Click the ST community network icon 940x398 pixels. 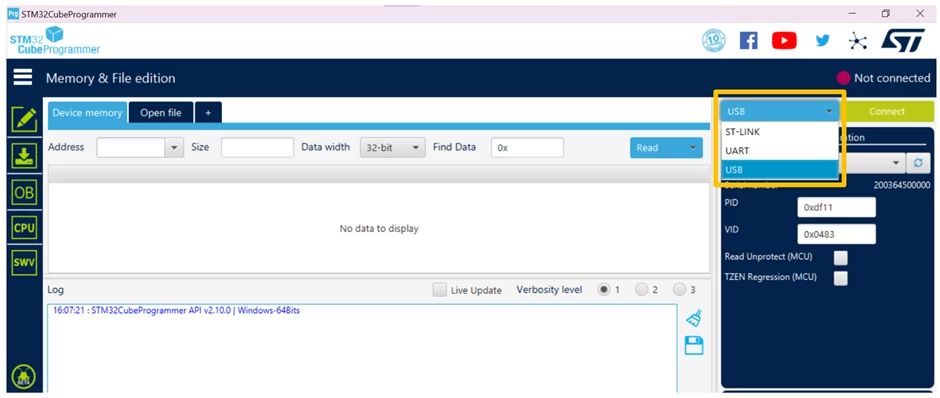858,41
